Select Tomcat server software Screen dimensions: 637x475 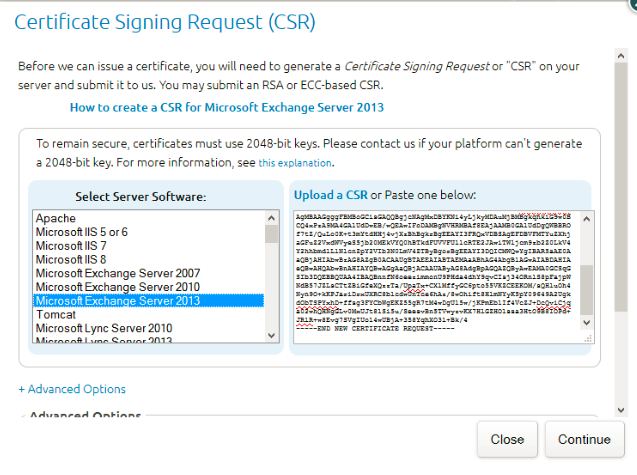56,314
